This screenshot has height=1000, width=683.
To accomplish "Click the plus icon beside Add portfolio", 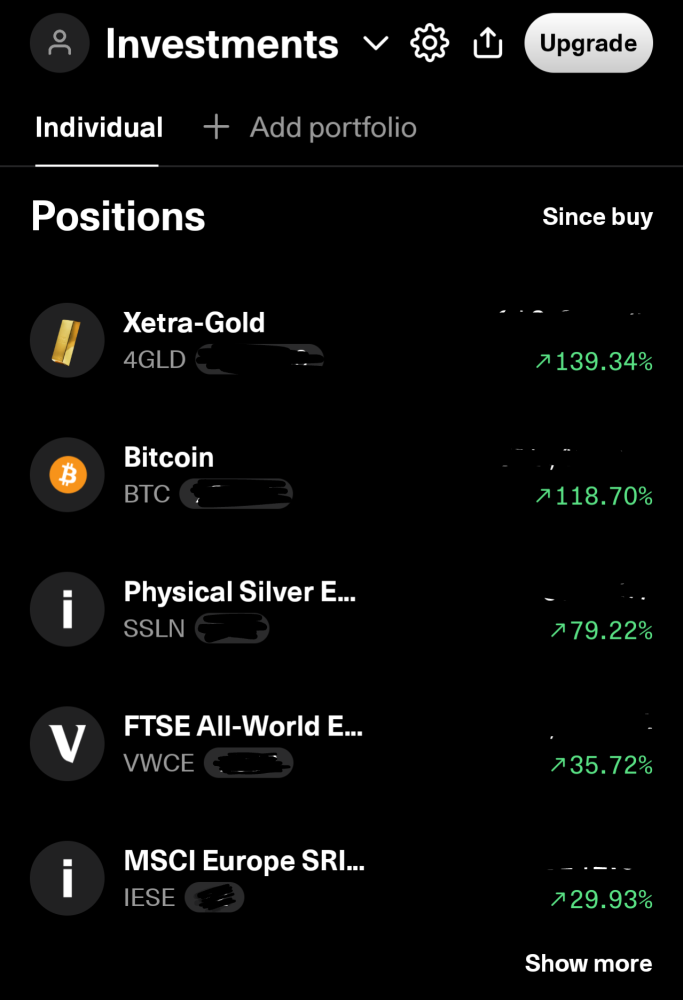I will click(216, 127).
